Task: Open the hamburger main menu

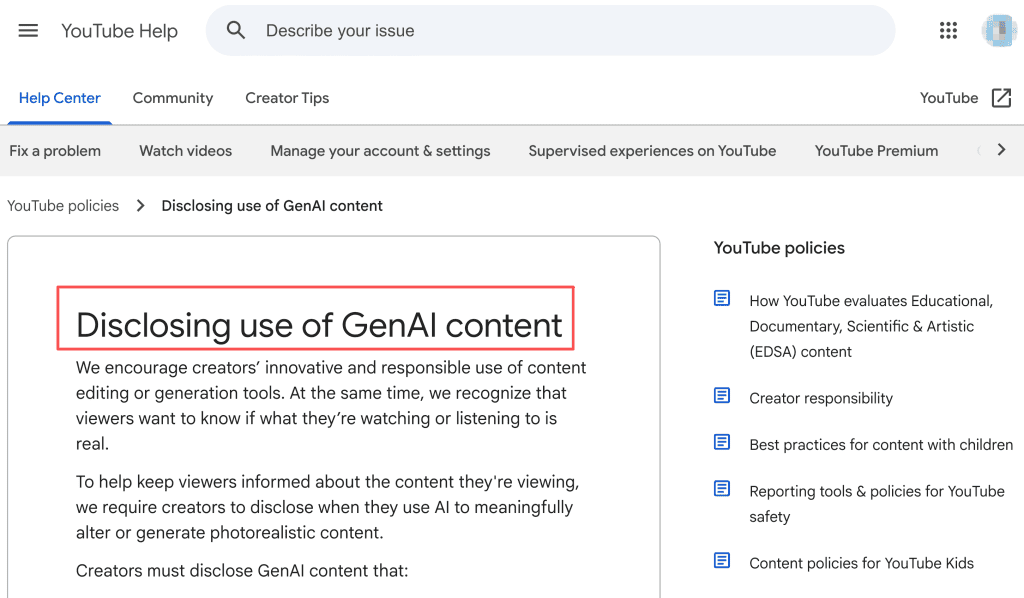Action: (x=28, y=31)
